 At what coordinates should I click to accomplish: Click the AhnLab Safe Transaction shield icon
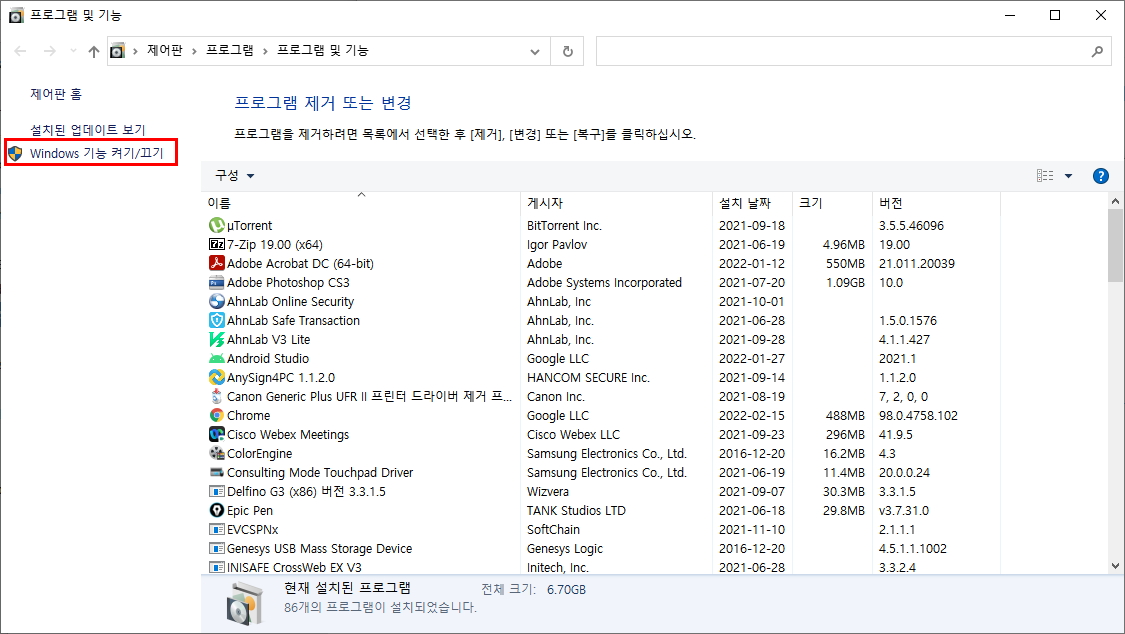(217, 321)
